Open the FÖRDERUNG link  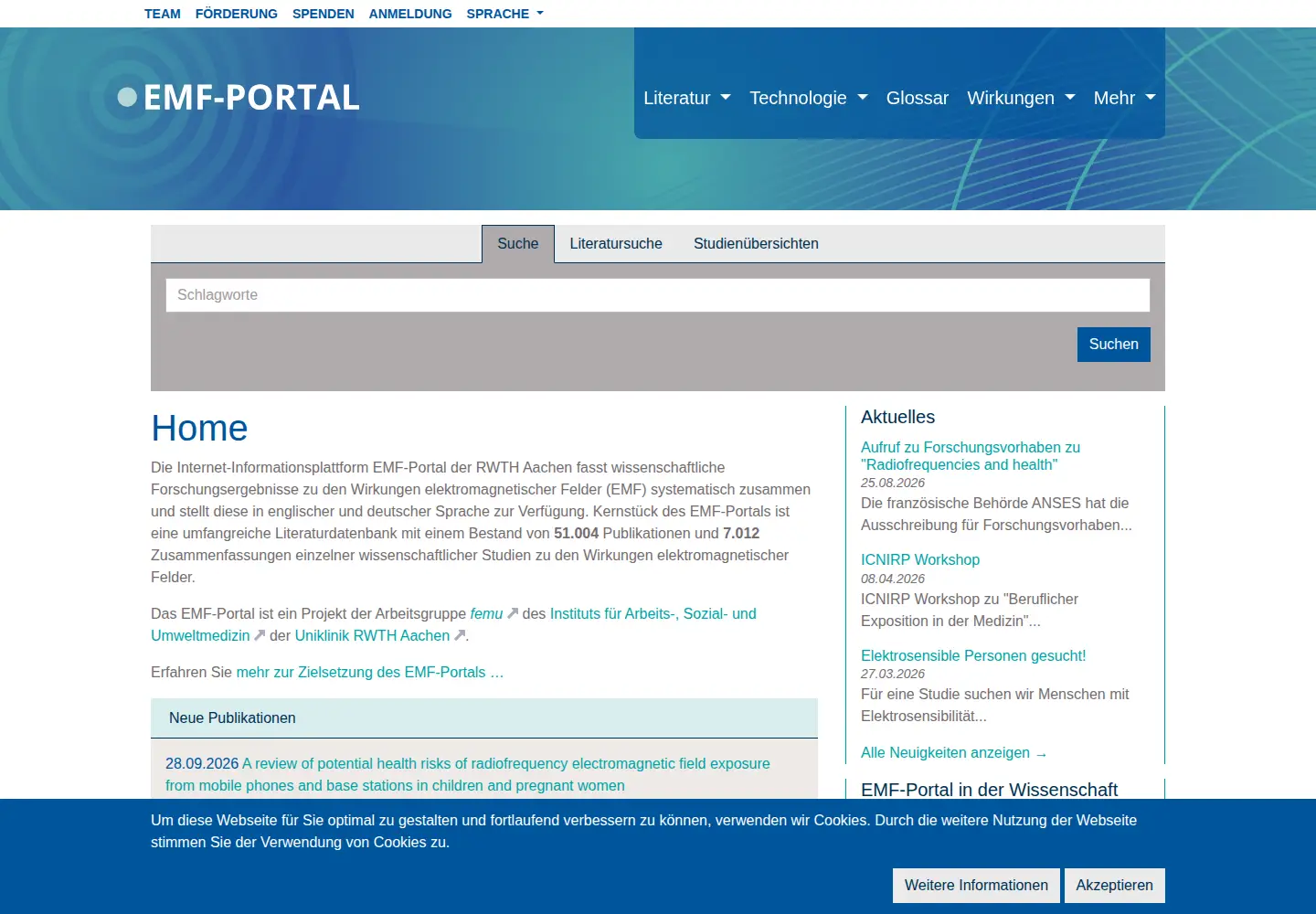point(237,14)
